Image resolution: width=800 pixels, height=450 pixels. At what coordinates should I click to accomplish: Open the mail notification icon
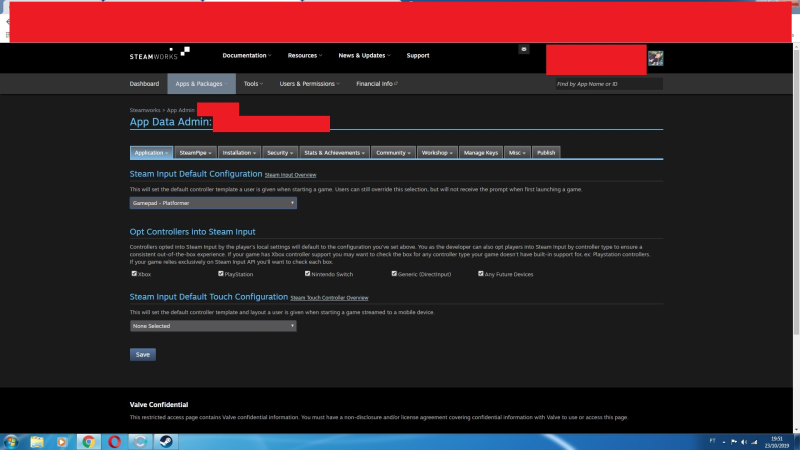coord(523,49)
